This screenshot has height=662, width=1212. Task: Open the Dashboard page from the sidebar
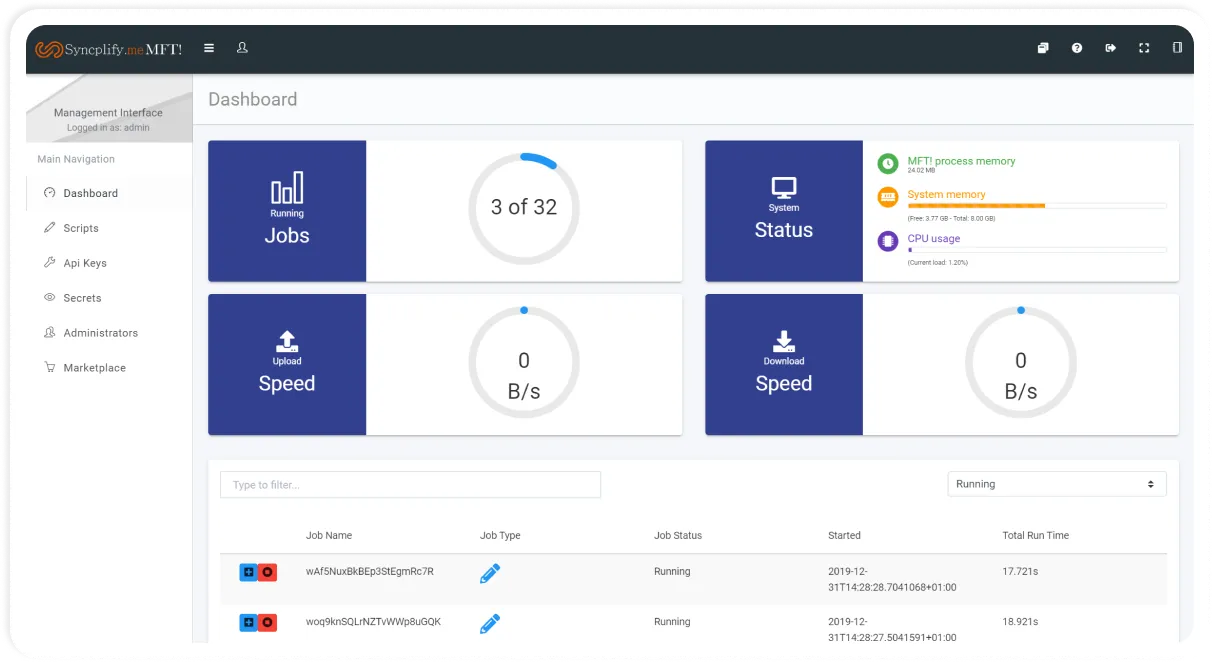point(89,193)
